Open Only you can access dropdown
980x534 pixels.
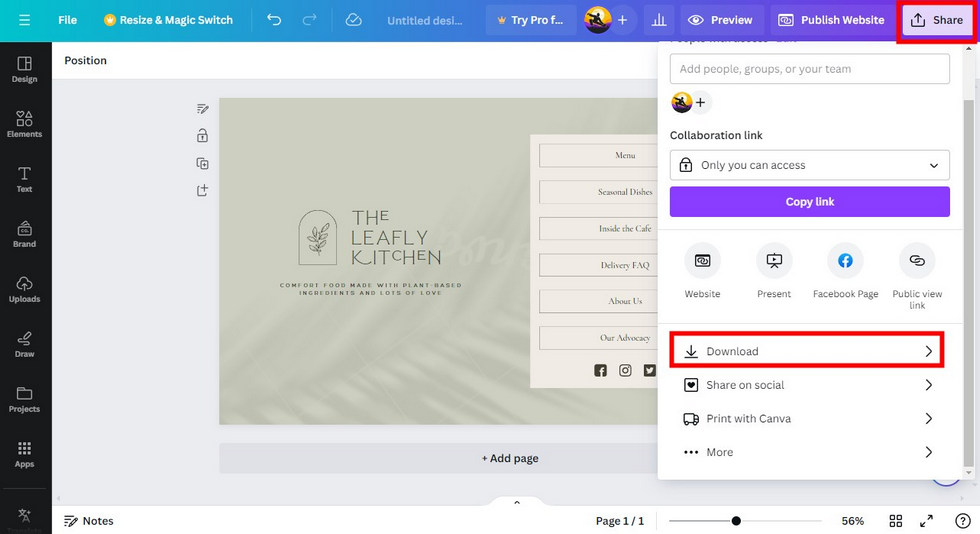809,165
